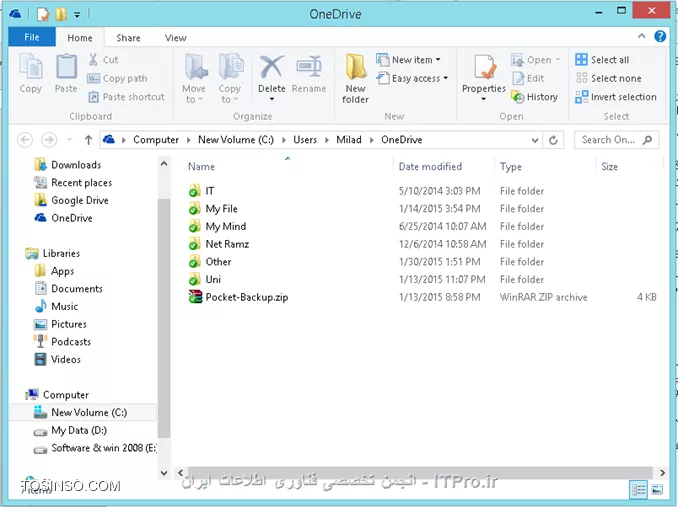The image size is (678, 507).
Task: Expand the Properties dropdown arrow
Action: coord(483,99)
